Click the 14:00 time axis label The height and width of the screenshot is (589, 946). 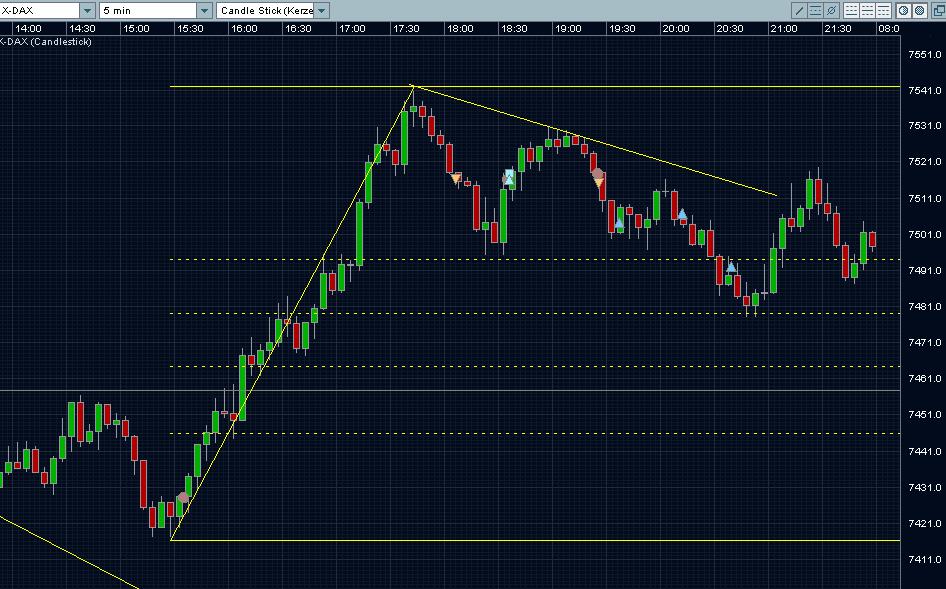tap(28, 28)
